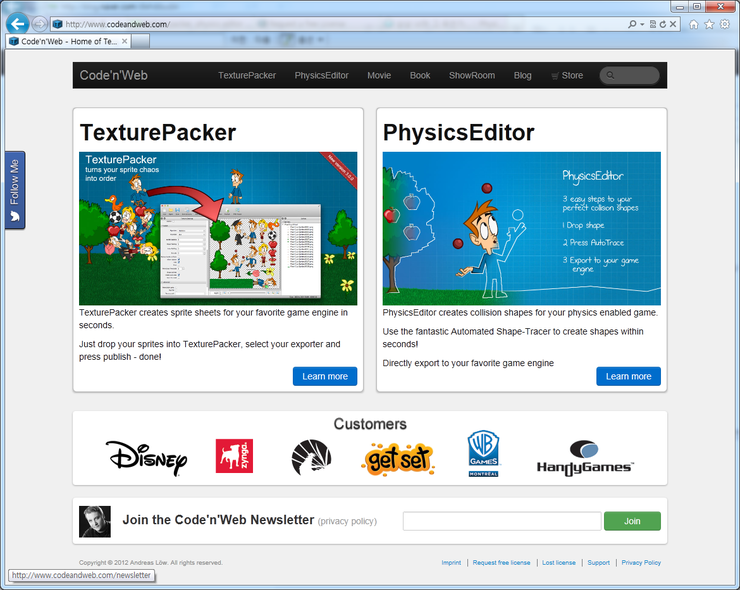Maximize the browser window

pyautogui.click(x=697, y=7)
